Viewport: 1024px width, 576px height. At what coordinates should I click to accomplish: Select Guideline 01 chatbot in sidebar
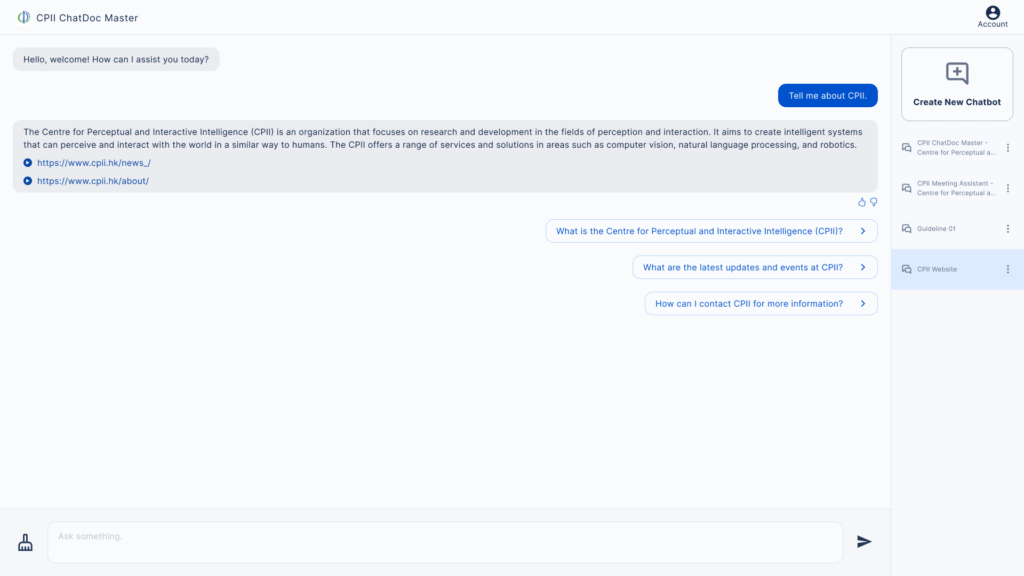[x=936, y=229]
